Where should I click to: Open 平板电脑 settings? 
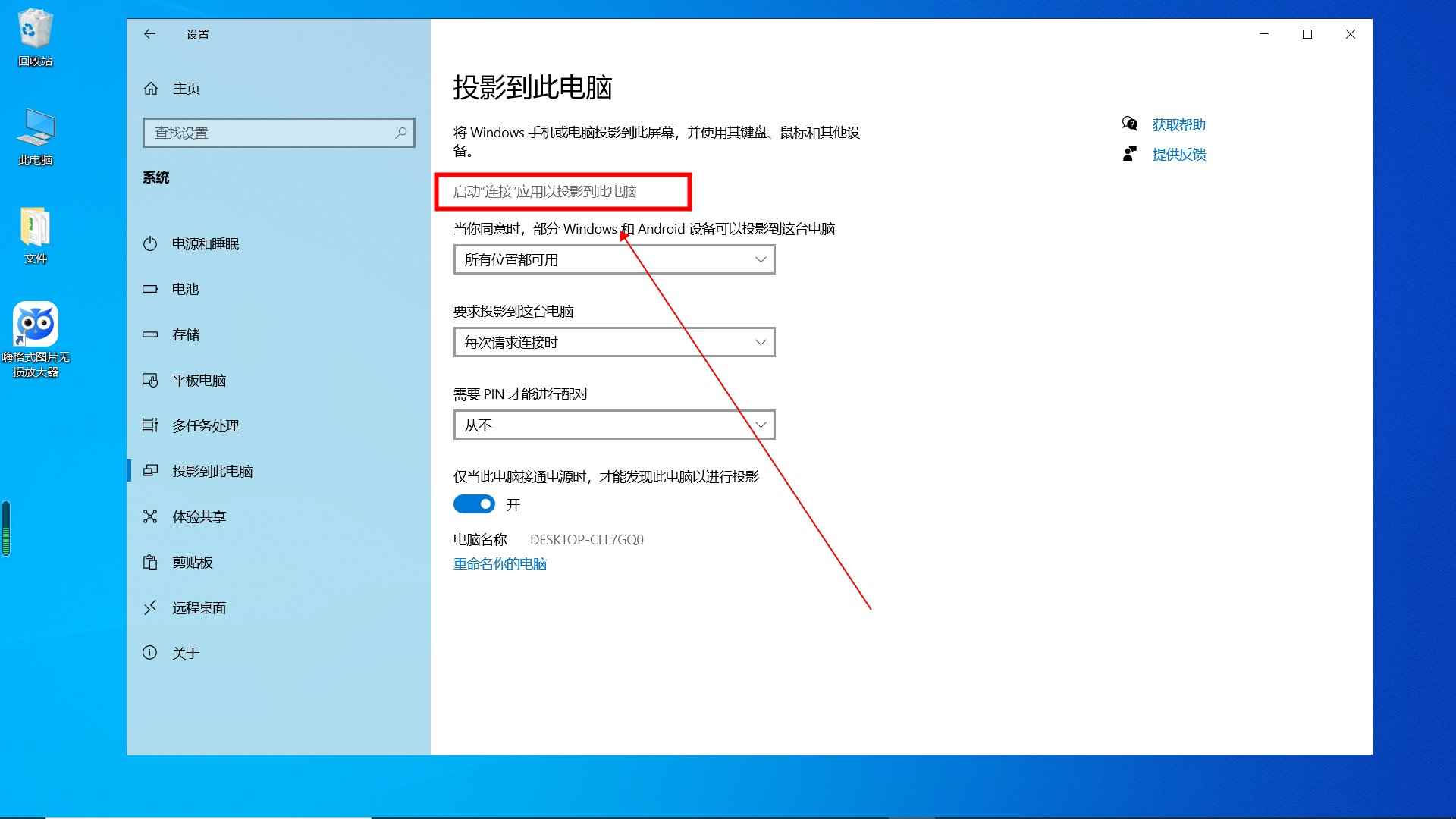(199, 380)
